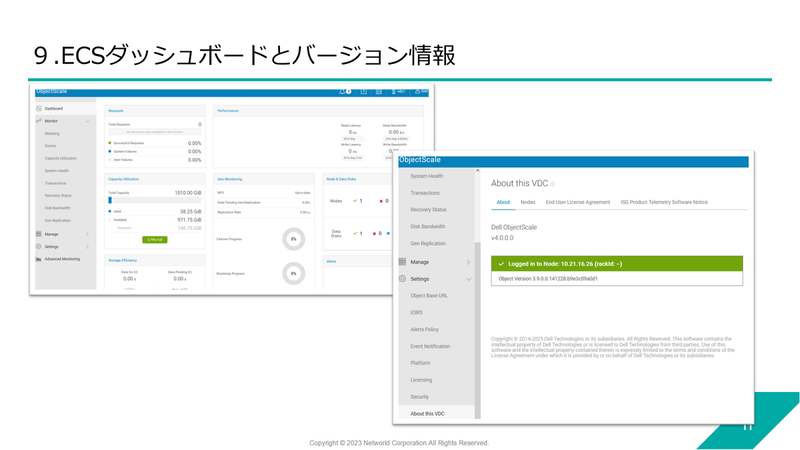The width and height of the screenshot is (800, 450).
Task: Click the blue dot icon in Data Disks row
Action: click(x=388, y=233)
